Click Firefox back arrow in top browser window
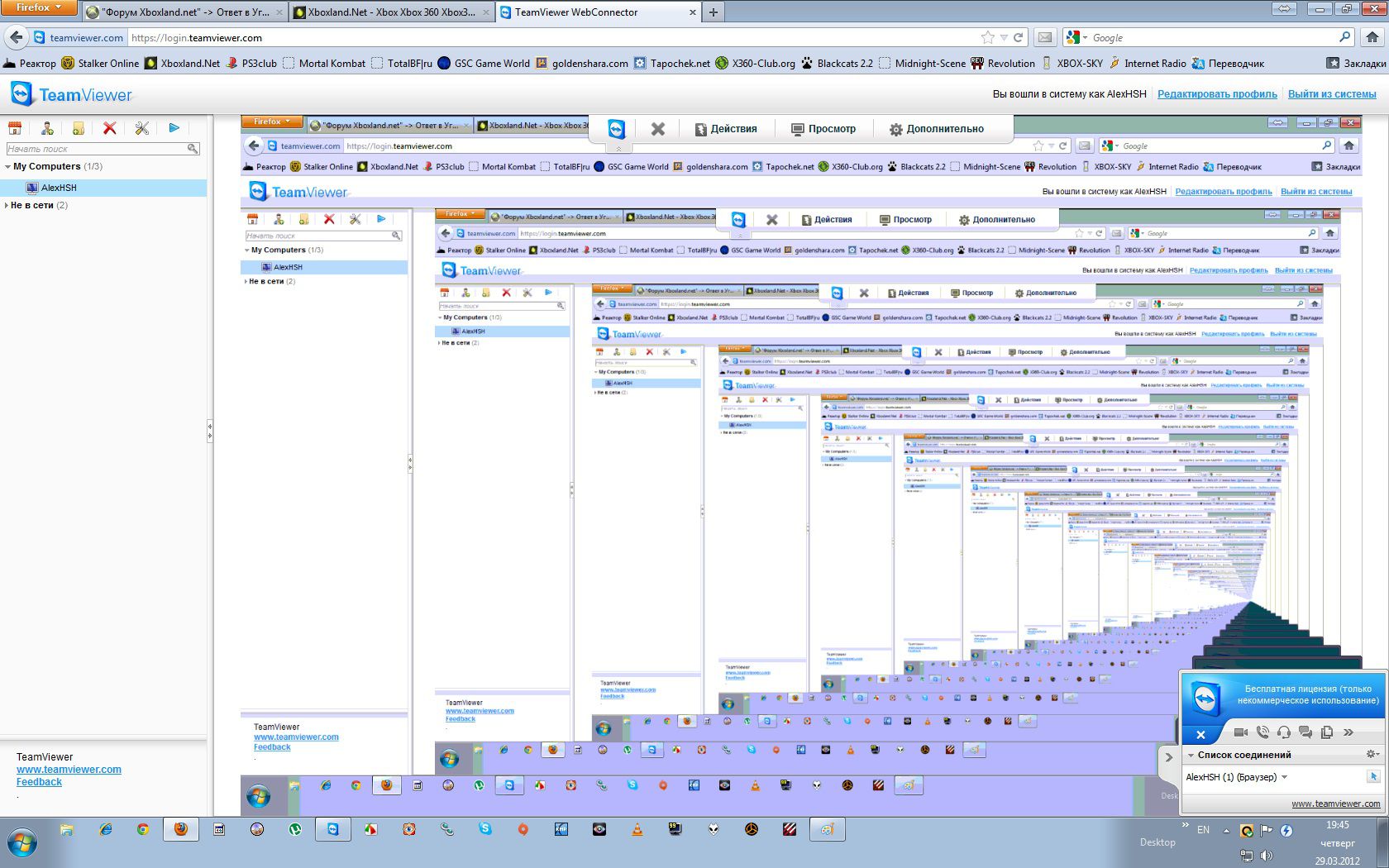1389x868 pixels. click(16, 37)
